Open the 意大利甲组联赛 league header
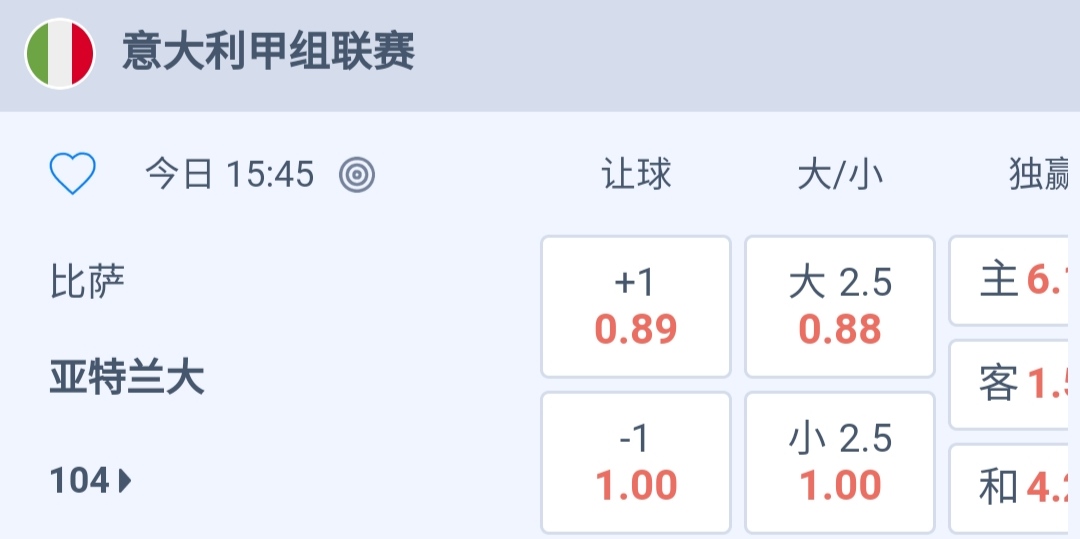Screen dimensions: 1080x539 (x=268, y=52)
